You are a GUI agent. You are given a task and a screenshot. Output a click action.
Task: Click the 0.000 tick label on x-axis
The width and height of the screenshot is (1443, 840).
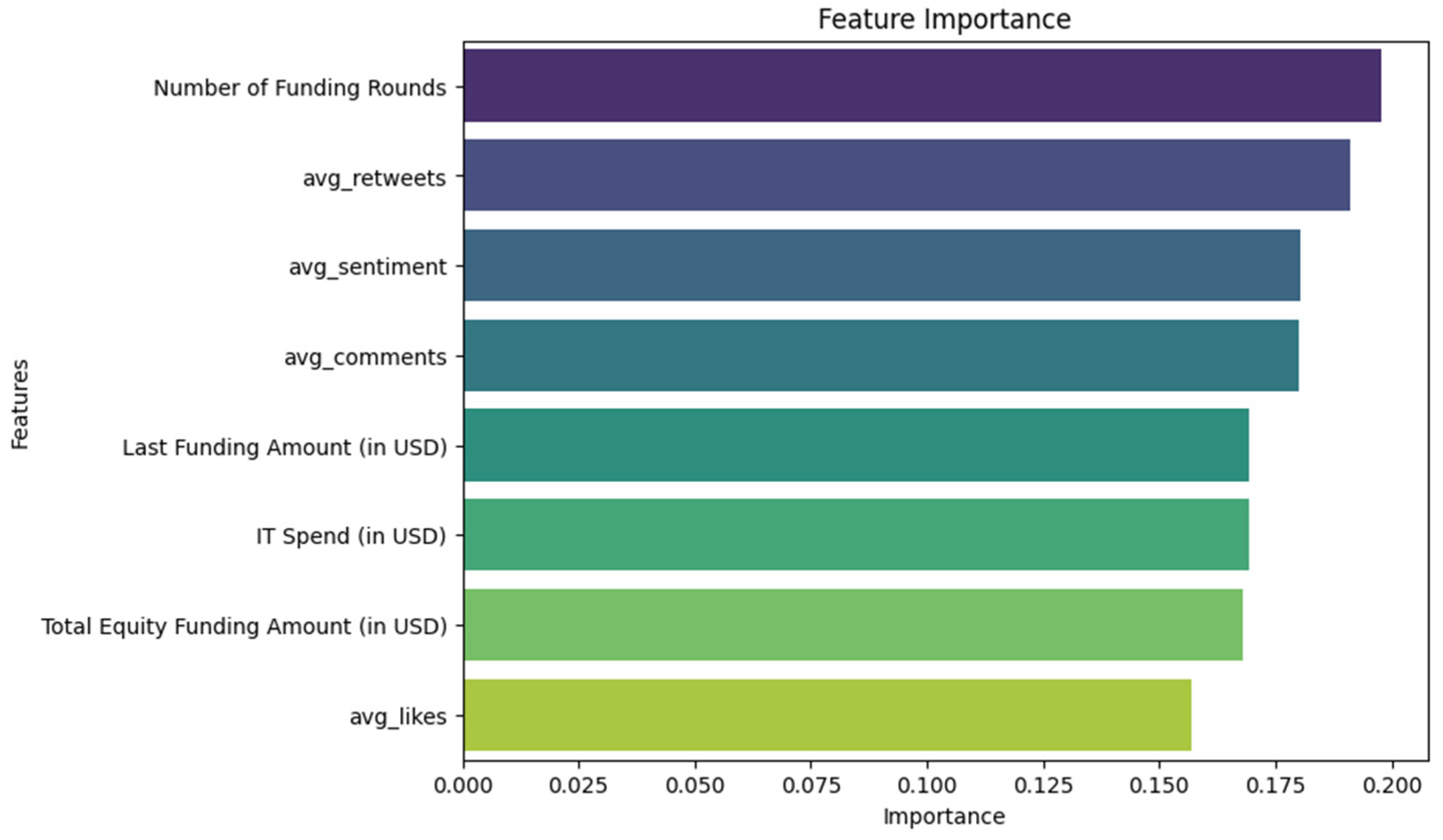coord(463,785)
